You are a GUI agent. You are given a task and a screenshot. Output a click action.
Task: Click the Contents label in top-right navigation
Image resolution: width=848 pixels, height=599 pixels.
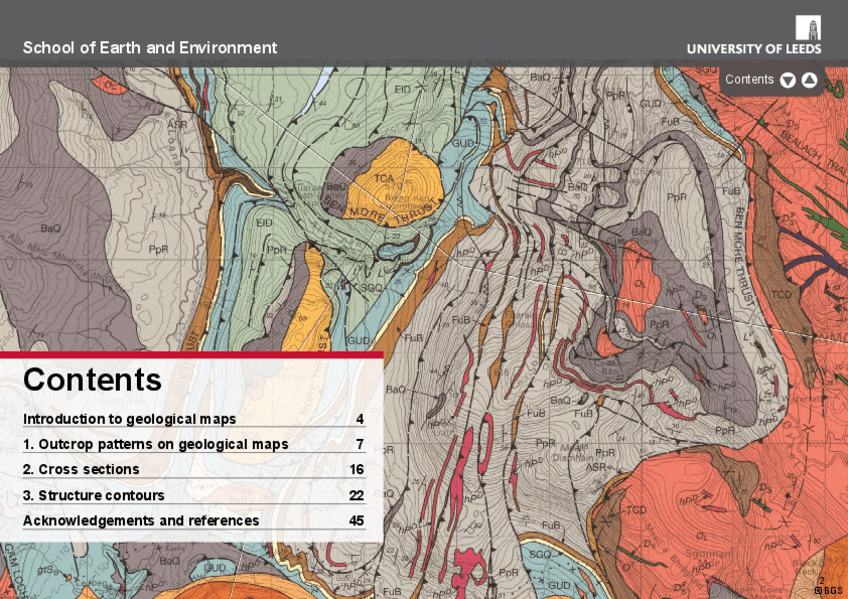coord(749,80)
